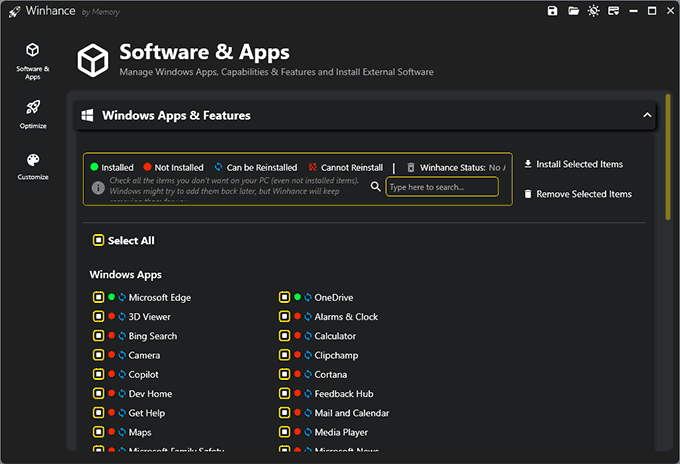Tick the OneDrive checkbox
680x464 pixels.
pyautogui.click(x=284, y=298)
